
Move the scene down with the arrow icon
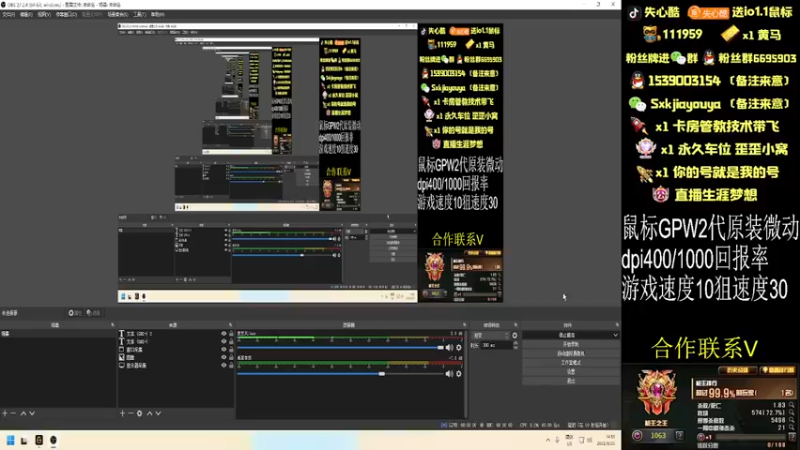pyautogui.click(x=32, y=413)
